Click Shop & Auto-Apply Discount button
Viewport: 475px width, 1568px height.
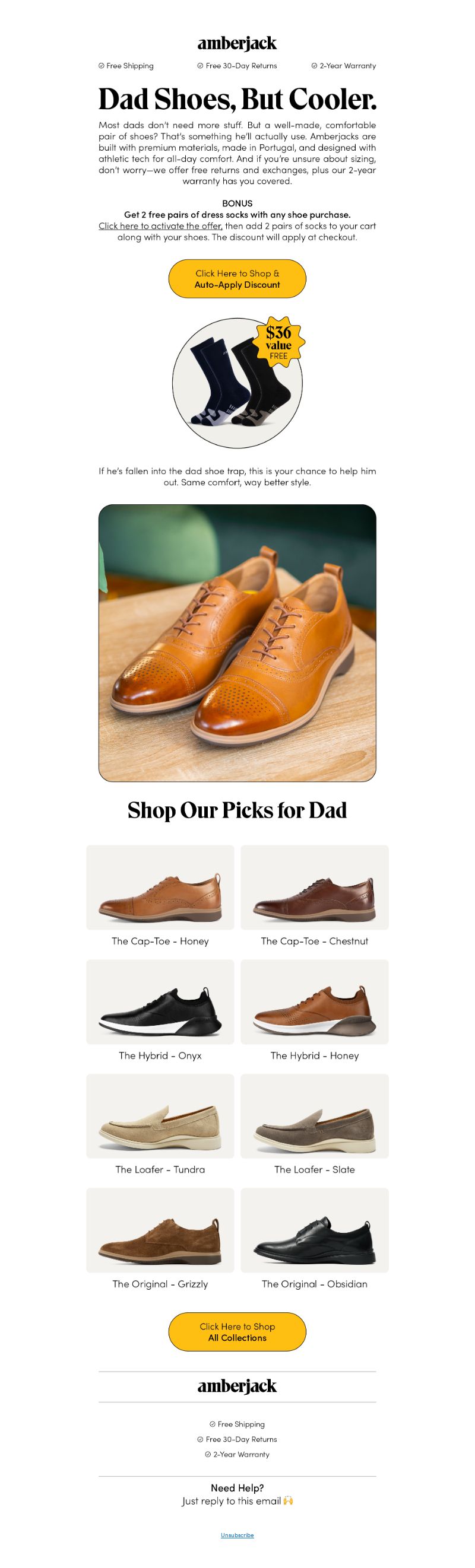237,279
